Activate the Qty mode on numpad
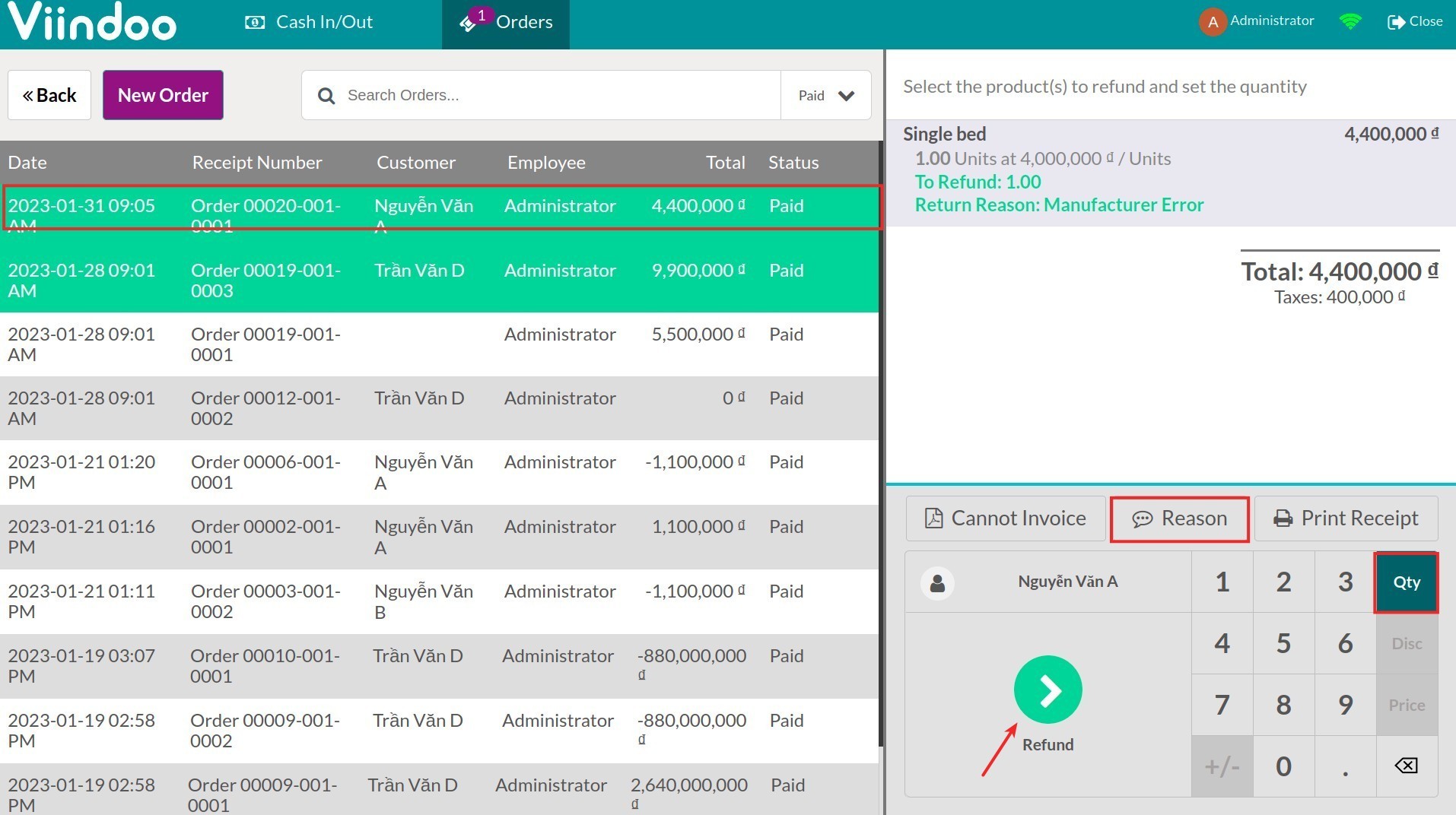Image resolution: width=1456 pixels, height=815 pixels. (1406, 582)
